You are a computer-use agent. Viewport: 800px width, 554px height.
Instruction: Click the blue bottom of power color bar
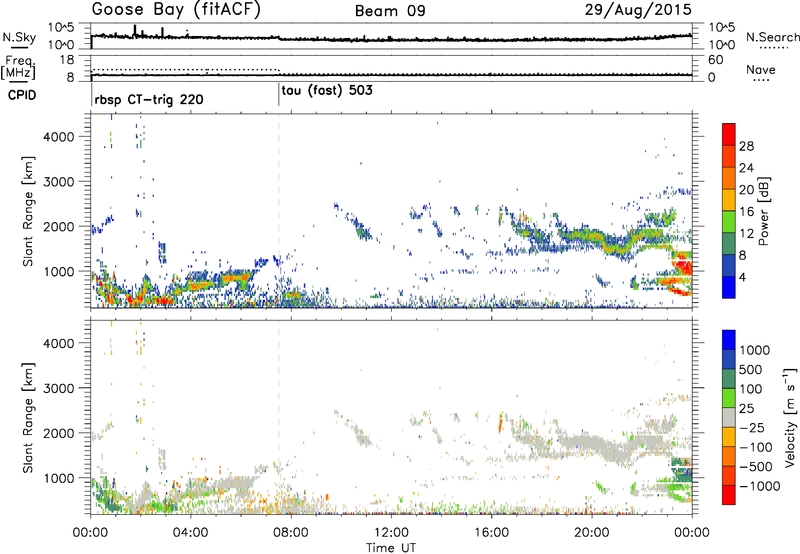(x=729, y=287)
